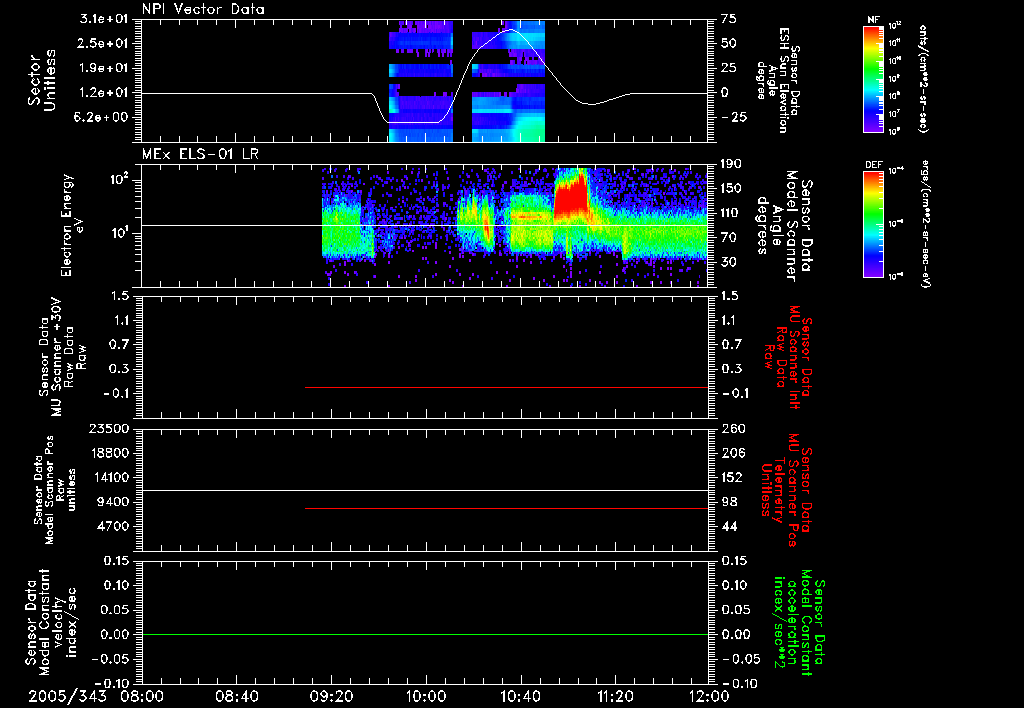Select the "NPI Vector Data" panel title

click(203, 9)
